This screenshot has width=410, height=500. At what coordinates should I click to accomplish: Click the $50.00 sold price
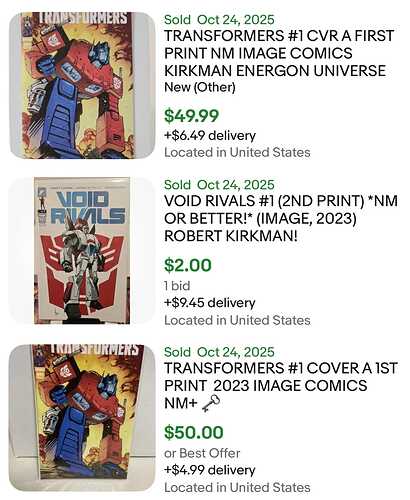pos(194,432)
